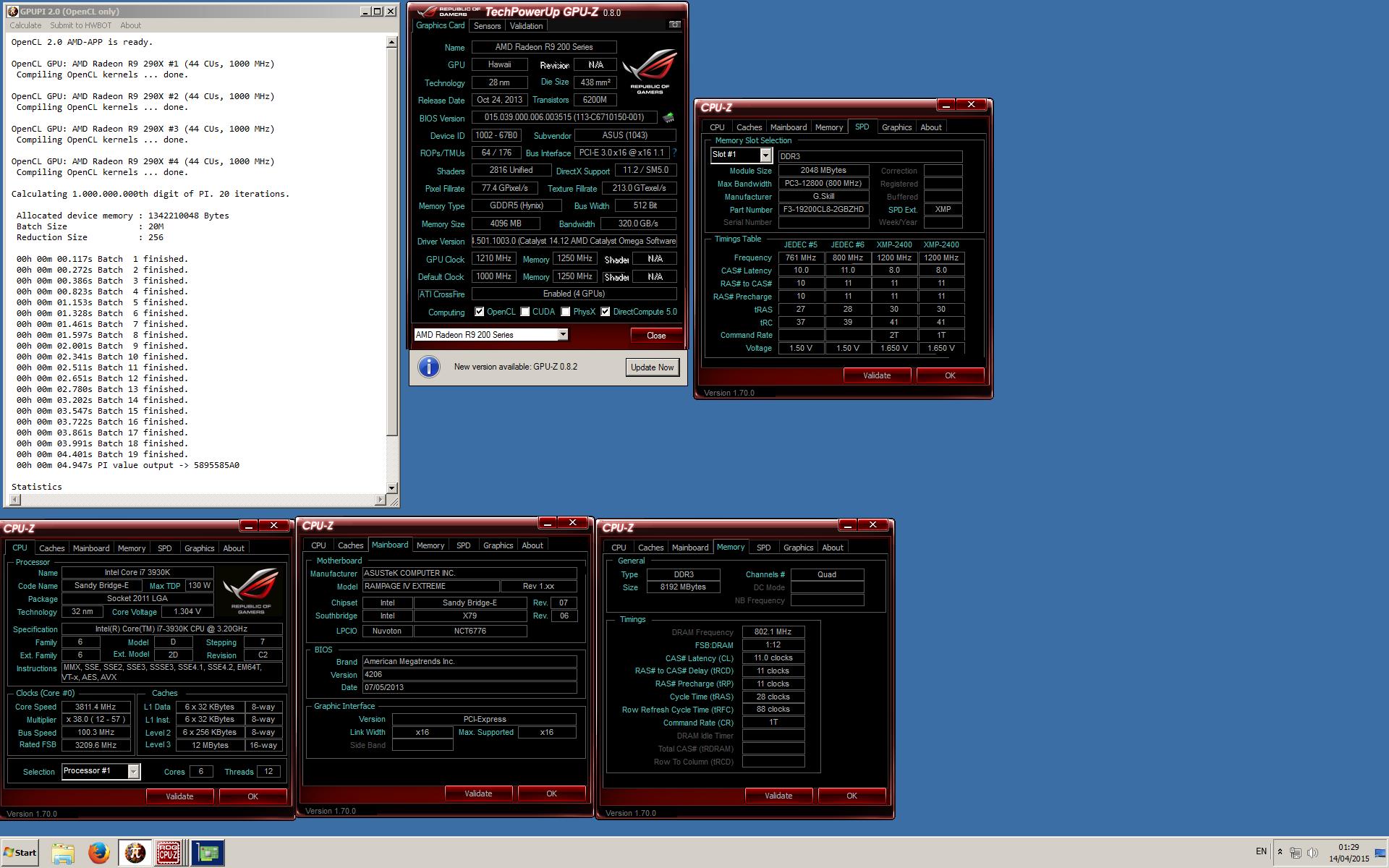
Task: Click the GPUPI vertical scrollbar thumb
Action: pos(391,242)
